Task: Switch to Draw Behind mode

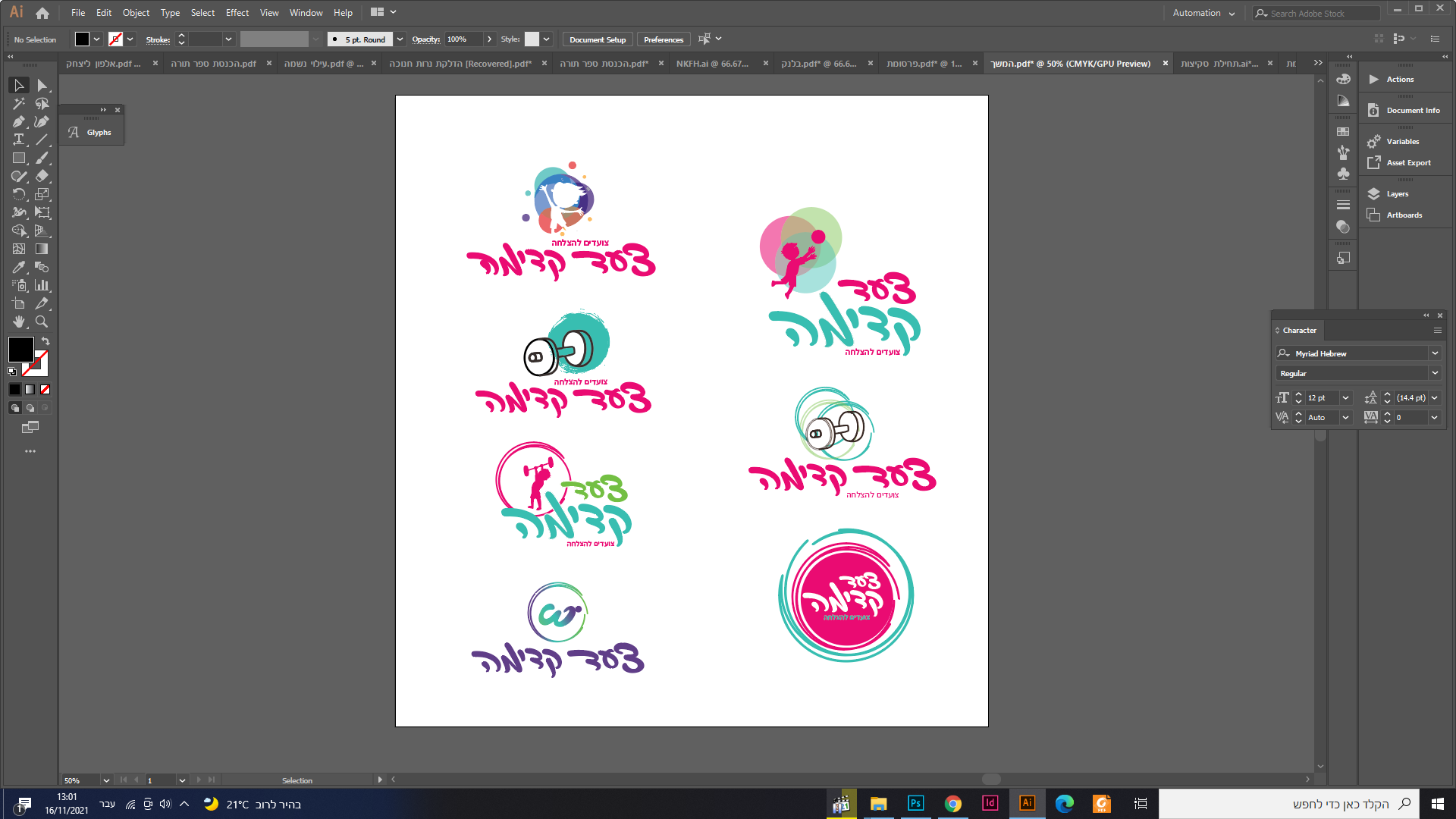Action: point(30,408)
